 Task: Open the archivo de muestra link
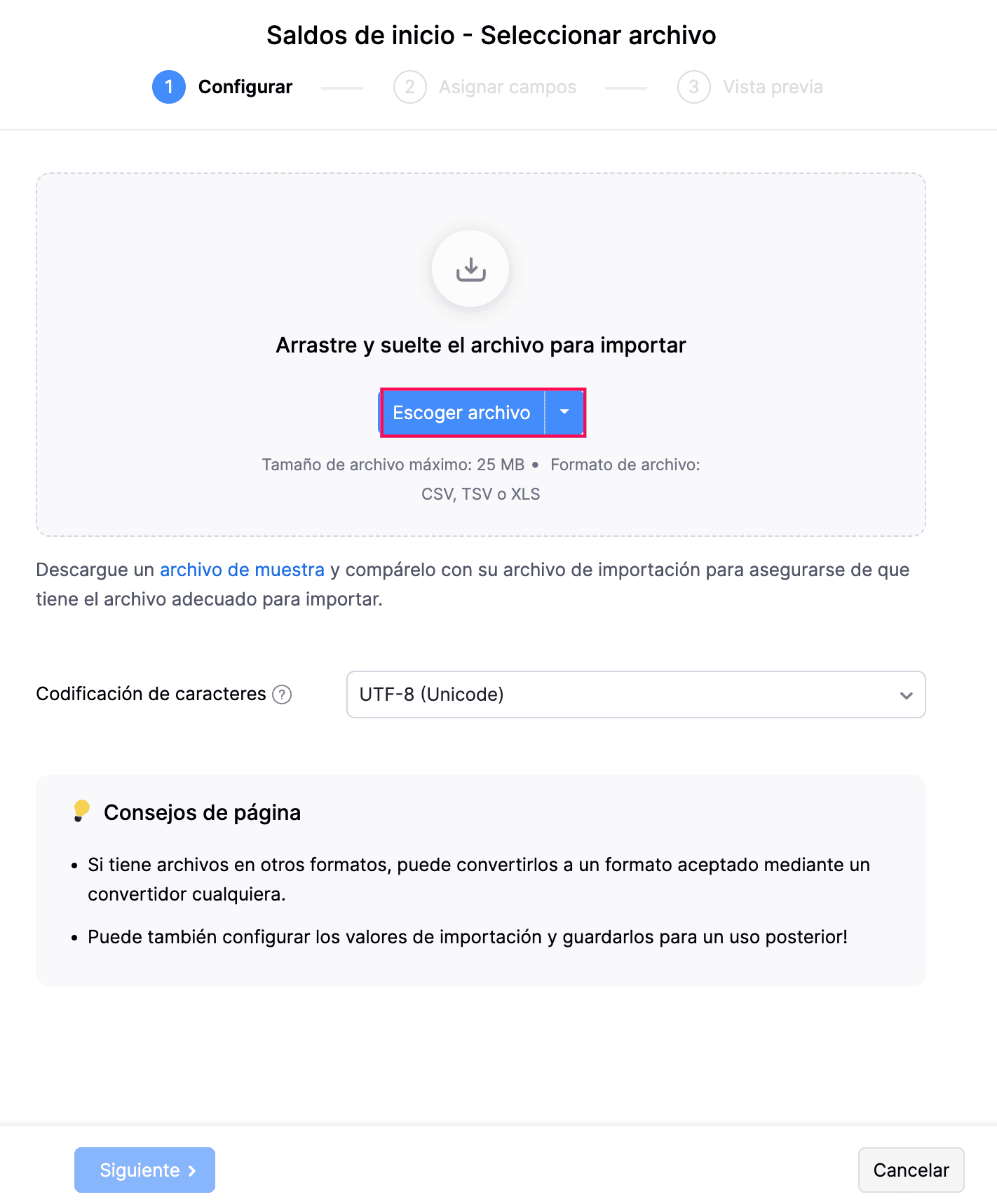tap(242, 570)
